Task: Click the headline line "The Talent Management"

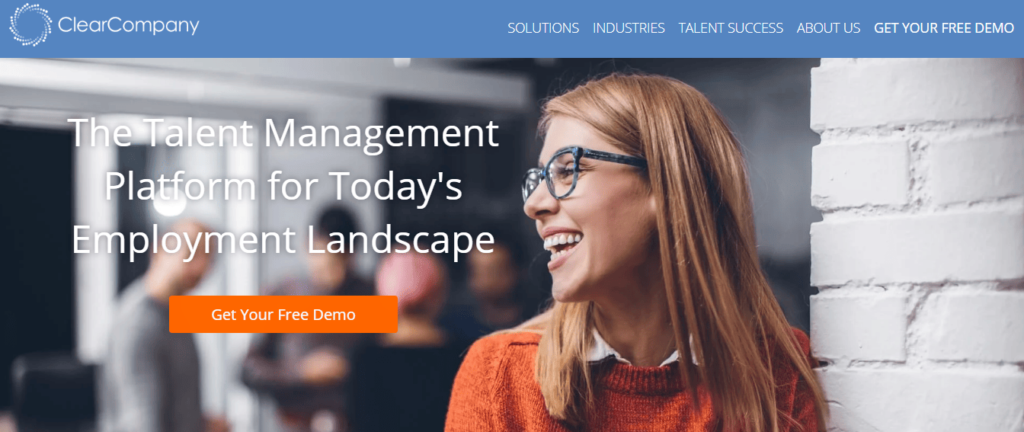Action: [x=283, y=132]
